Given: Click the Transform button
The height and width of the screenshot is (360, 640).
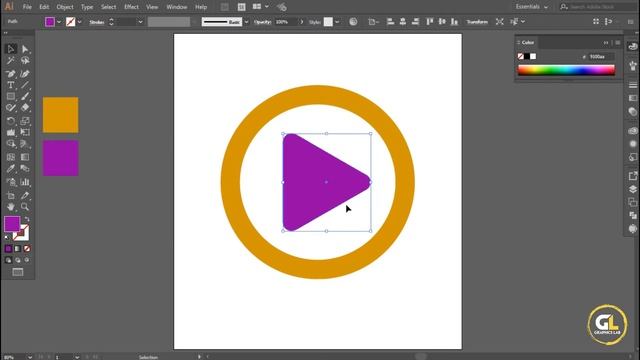Looking at the screenshot, I should (x=477, y=22).
